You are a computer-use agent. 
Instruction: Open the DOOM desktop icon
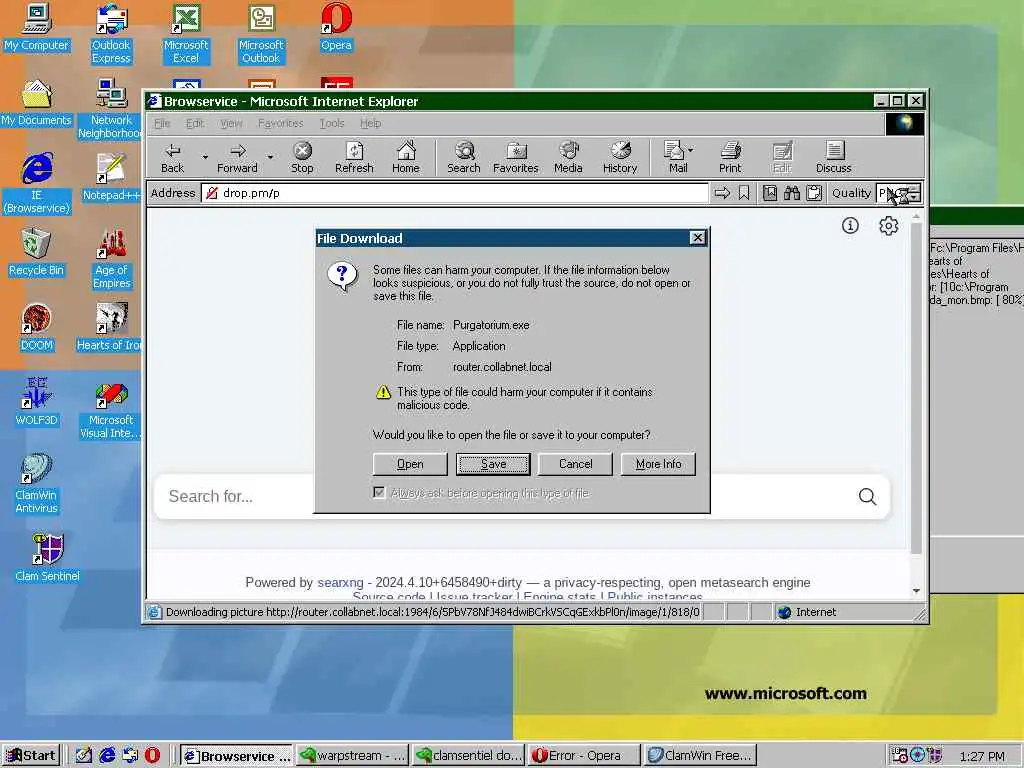click(37, 327)
